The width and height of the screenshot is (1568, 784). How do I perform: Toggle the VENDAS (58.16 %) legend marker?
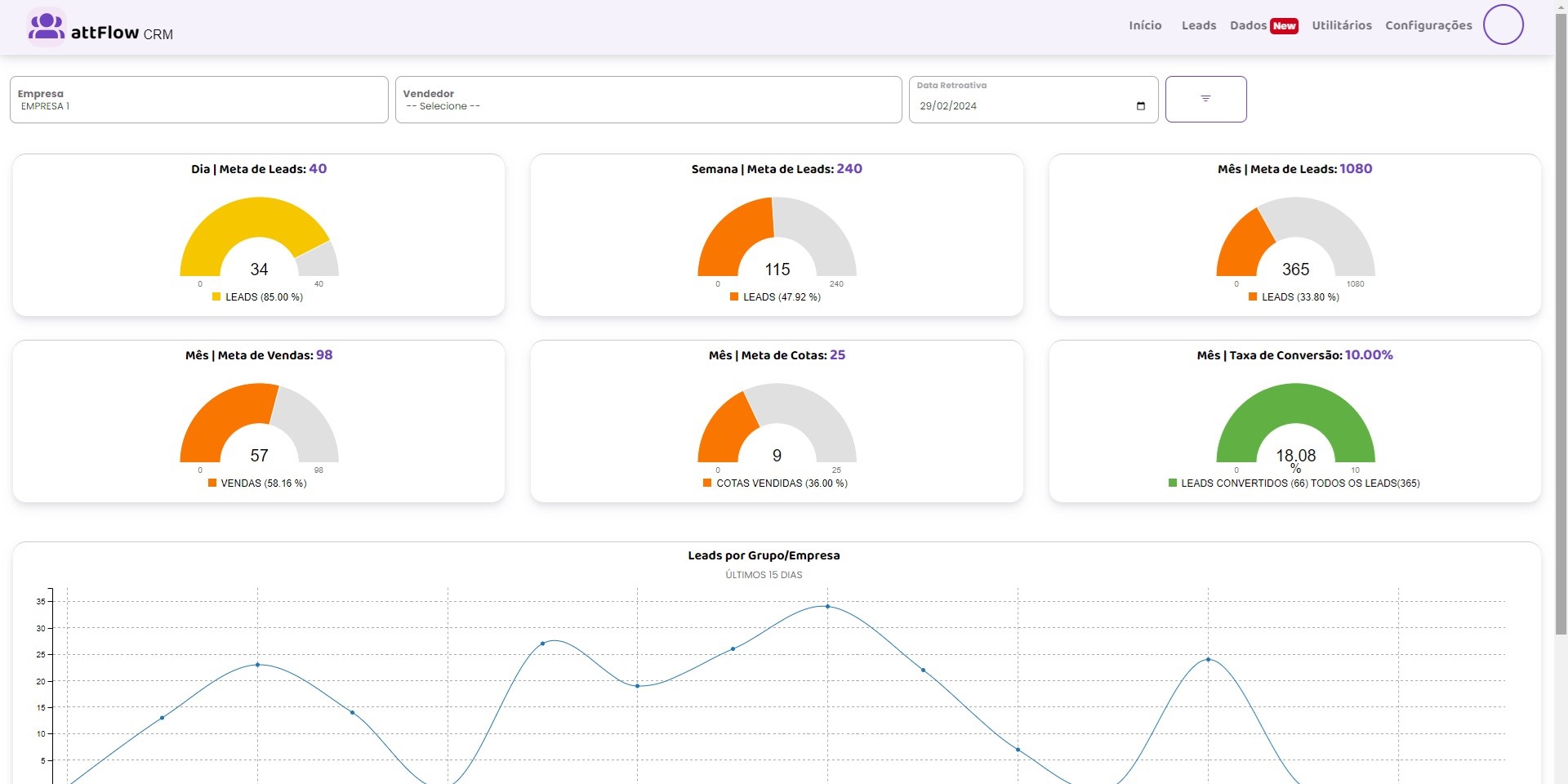(212, 483)
